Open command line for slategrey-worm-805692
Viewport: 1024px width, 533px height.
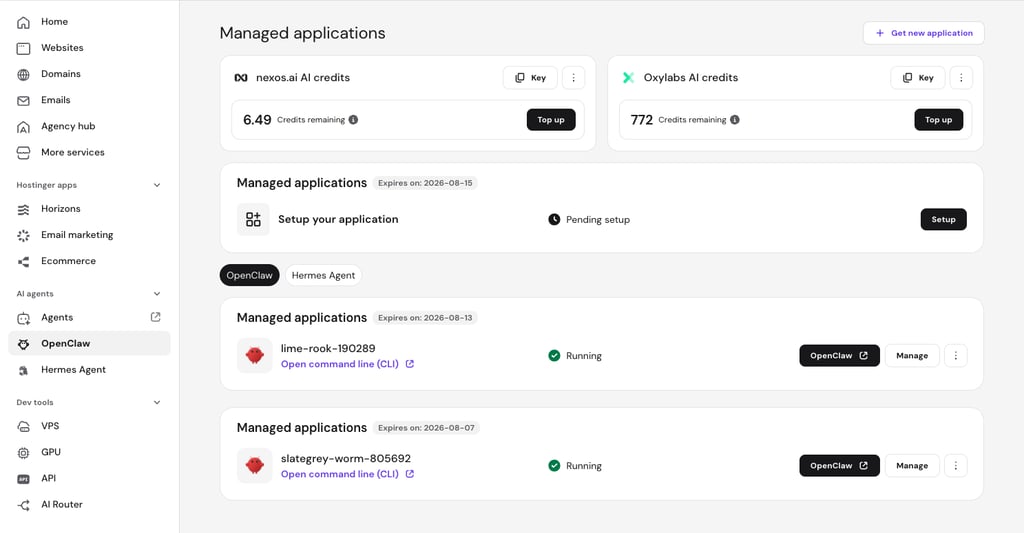[347, 474]
